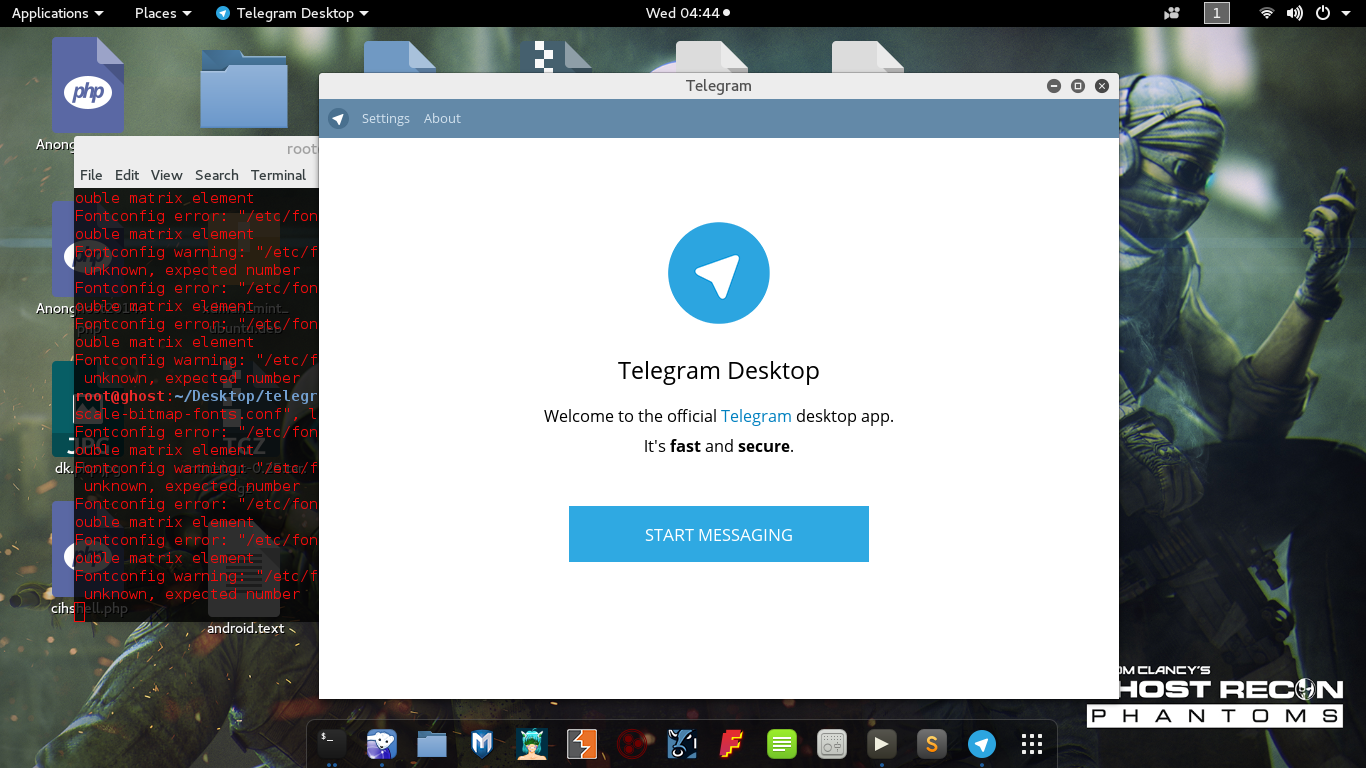Launch the Iceweasel browser from the dock
This screenshot has height=768, width=1366.
(382, 743)
